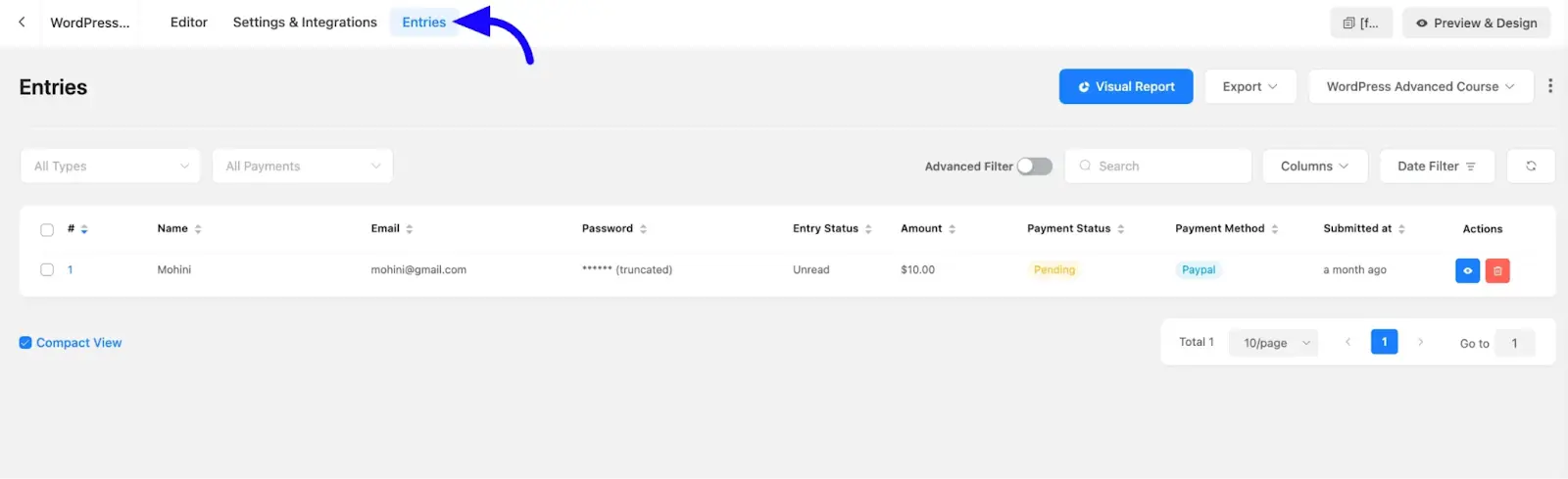Click the back arrow icon
Screen dimensions: 1568x479
[22, 22]
